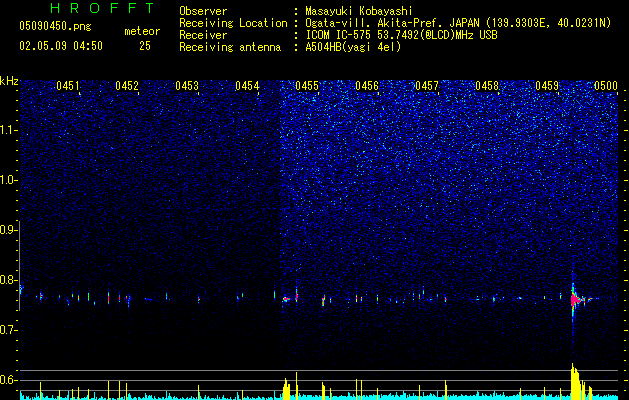This screenshot has width=629, height=400.
Task: Click the 'meteor' label
Action: click(142, 31)
